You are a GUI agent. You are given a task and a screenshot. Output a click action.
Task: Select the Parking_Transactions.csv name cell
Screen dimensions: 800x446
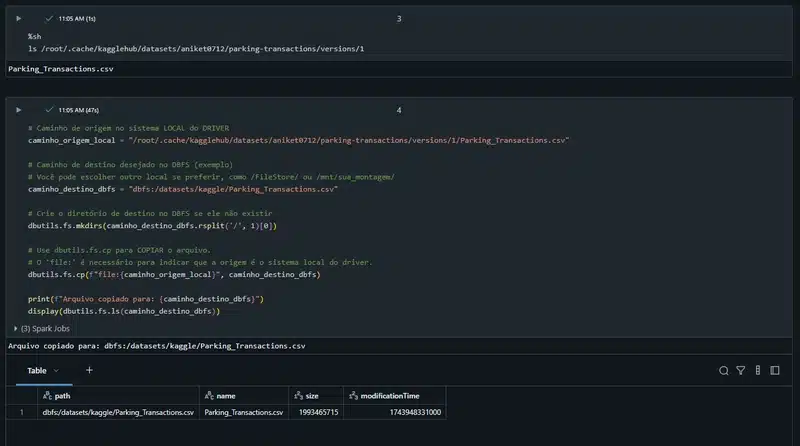pyautogui.click(x=243, y=412)
